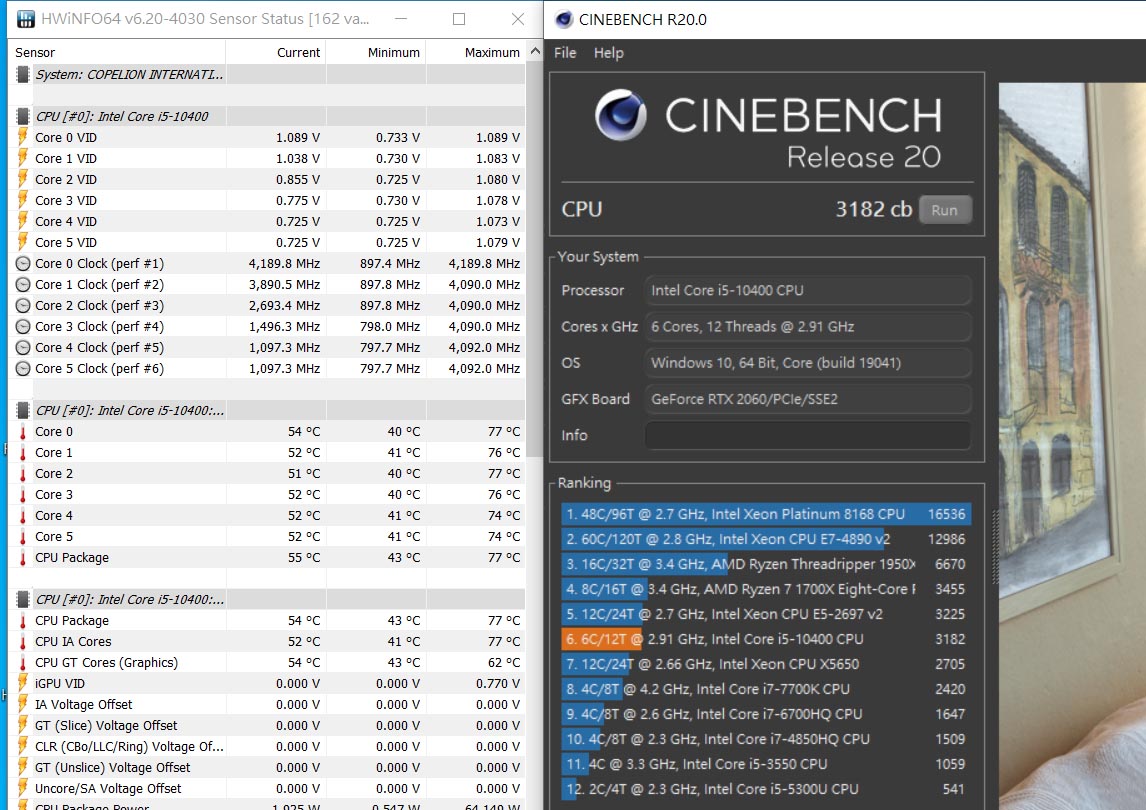Click the rendered room image preview in Cinebench
This screenshot has height=810, width=1146.
tap(1072, 446)
